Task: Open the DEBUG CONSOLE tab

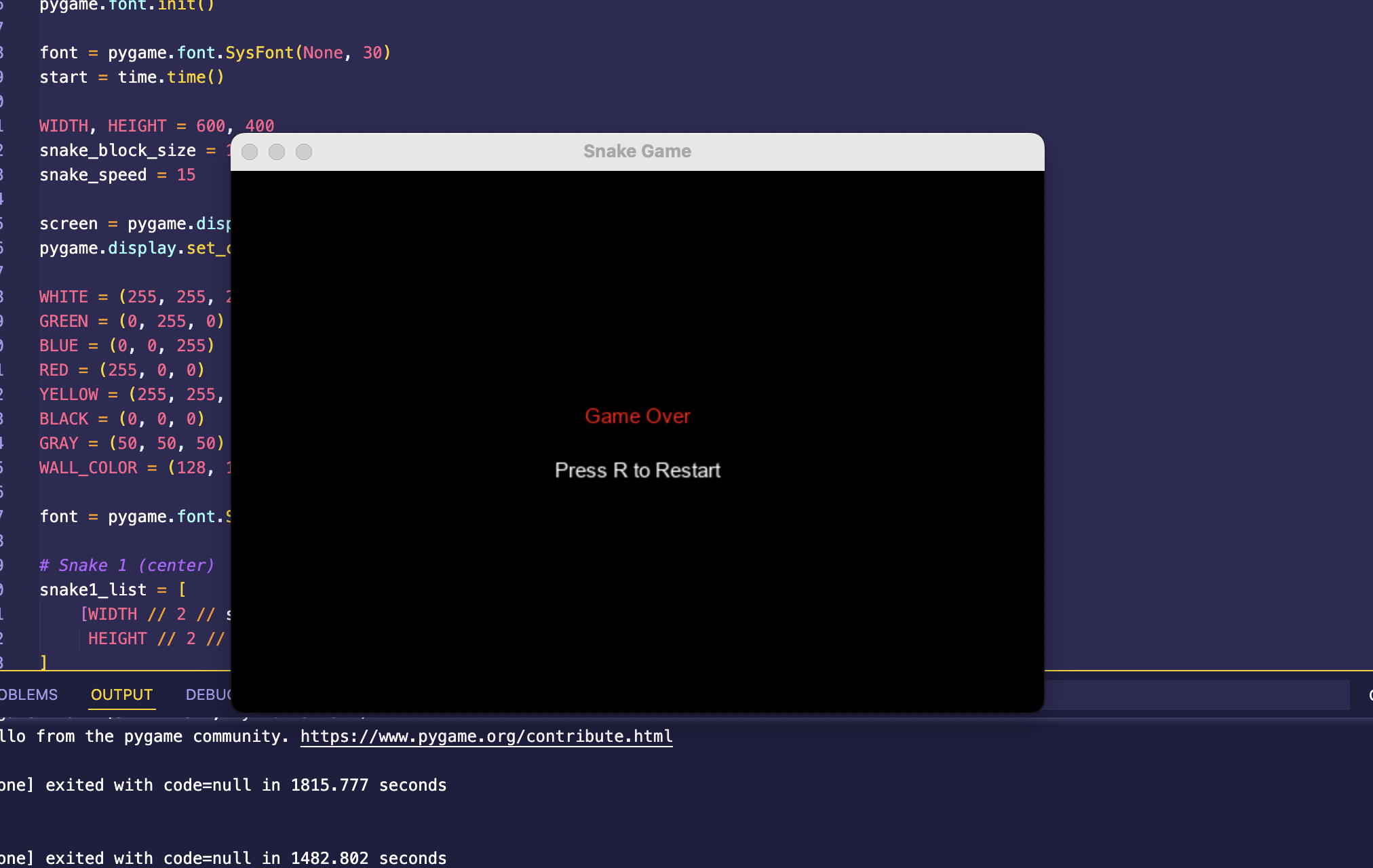Action: click(208, 694)
